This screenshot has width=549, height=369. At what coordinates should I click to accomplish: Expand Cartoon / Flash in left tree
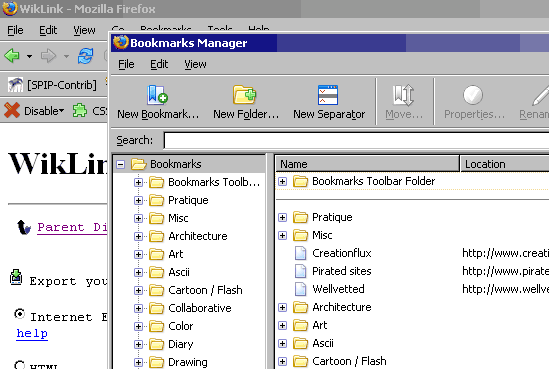138,290
